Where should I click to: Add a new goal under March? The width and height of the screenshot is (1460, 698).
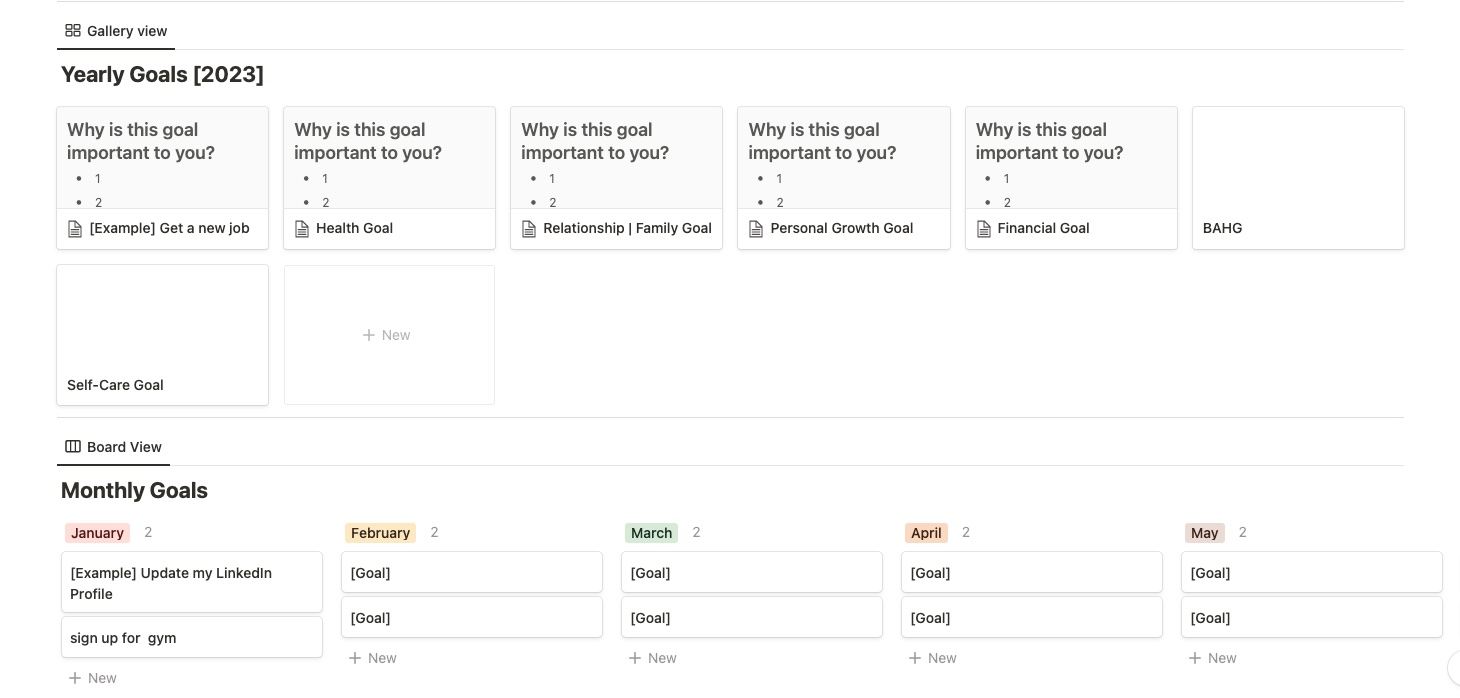click(x=652, y=658)
